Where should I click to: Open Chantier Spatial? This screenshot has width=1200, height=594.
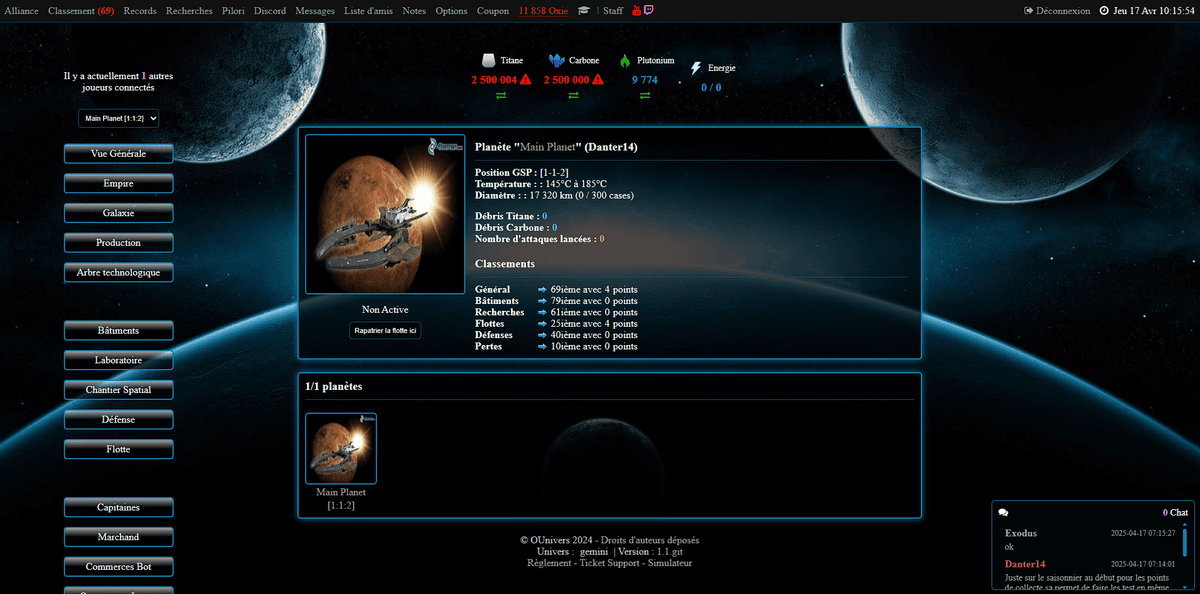[x=119, y=389]
